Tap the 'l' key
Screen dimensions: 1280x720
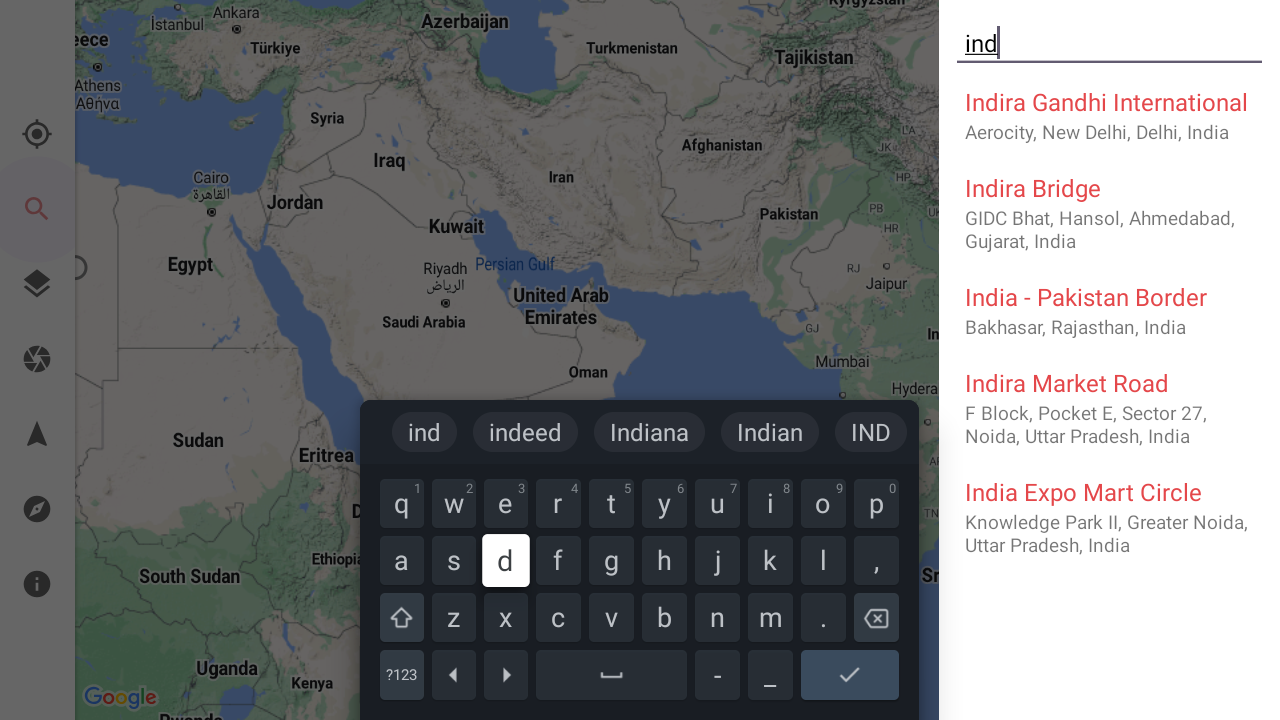coord(823,561)
